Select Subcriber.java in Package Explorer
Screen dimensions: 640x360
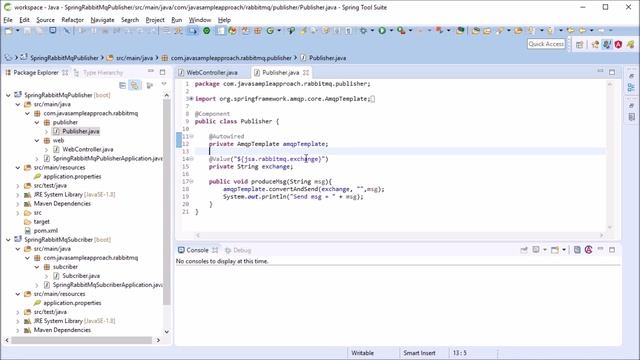(x=81, y=276)
